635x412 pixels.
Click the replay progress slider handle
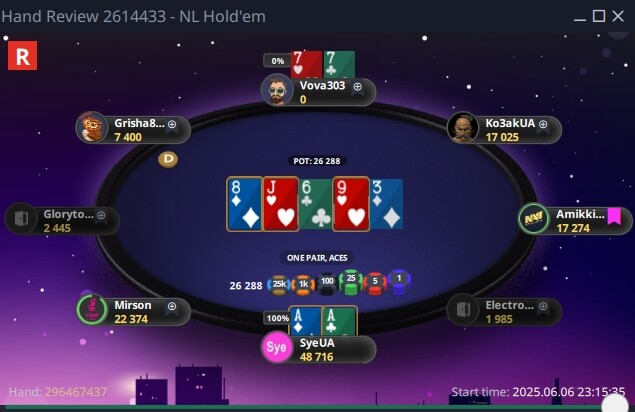coord(615,403)
